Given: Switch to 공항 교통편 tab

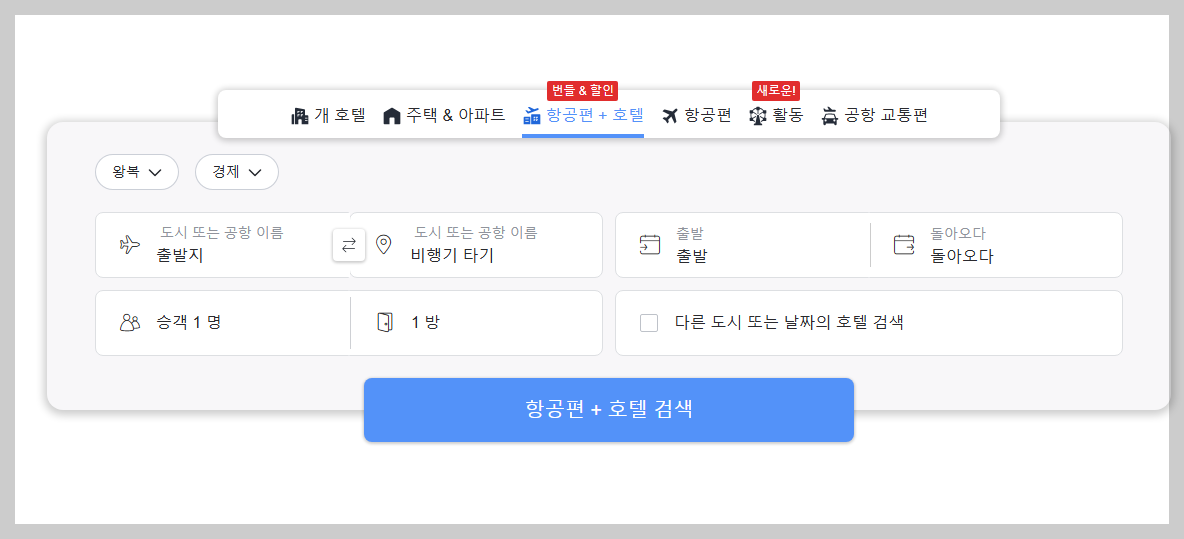Looking at the screenshot, I should pos(874,116).
